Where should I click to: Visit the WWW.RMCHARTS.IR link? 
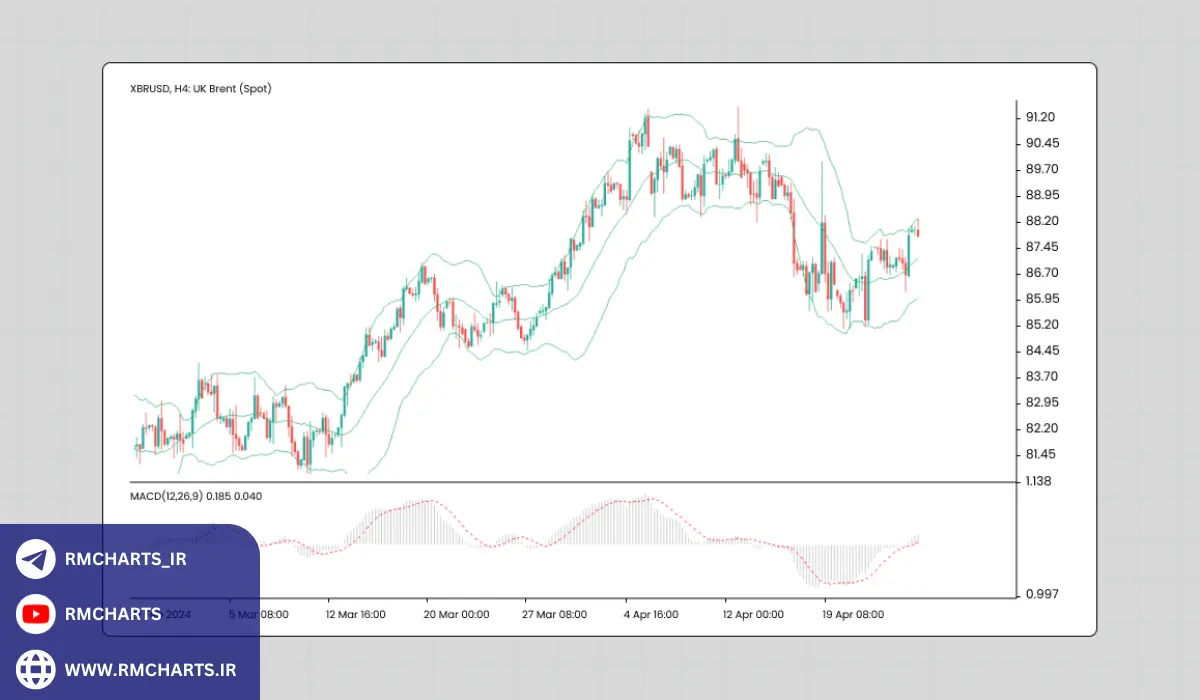click(150, 668)
